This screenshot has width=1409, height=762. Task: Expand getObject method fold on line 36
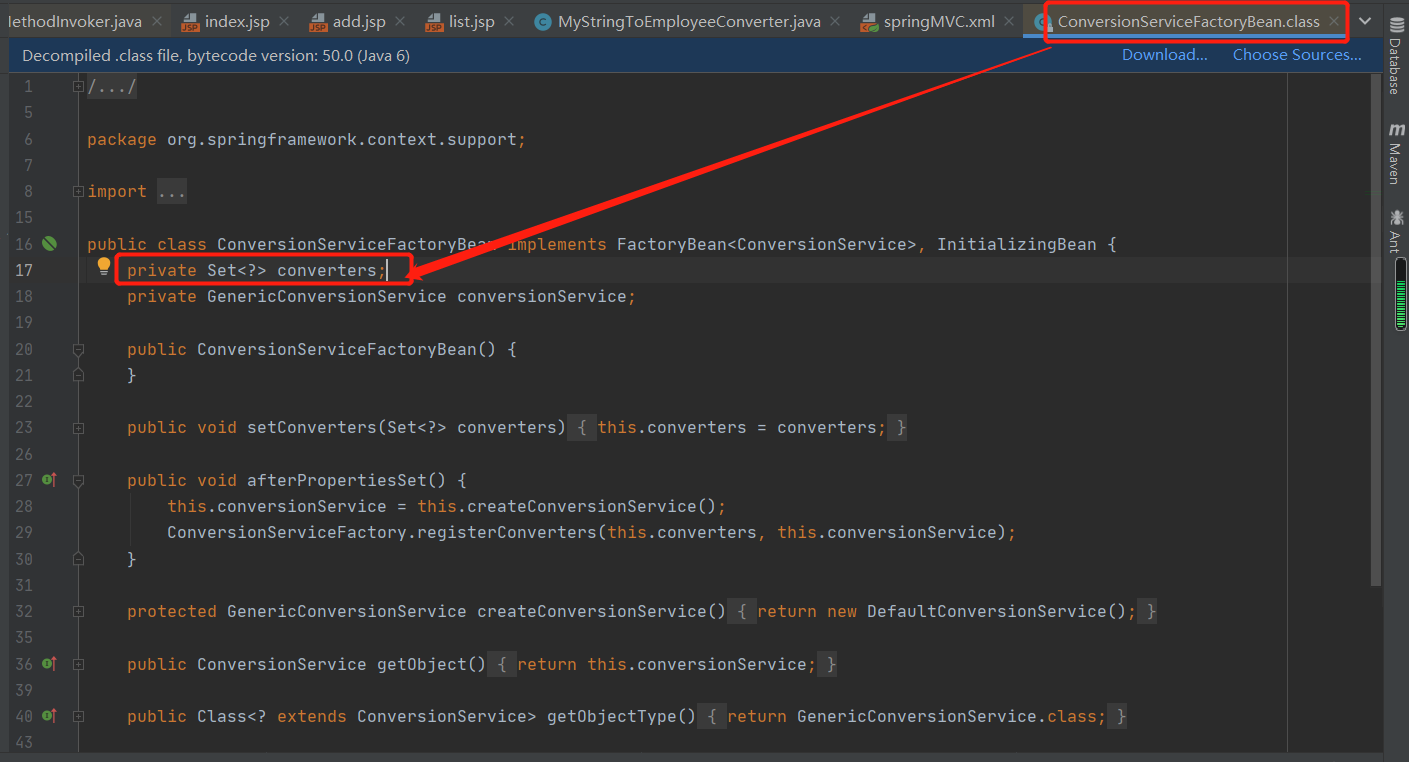[x=78, y=664]
